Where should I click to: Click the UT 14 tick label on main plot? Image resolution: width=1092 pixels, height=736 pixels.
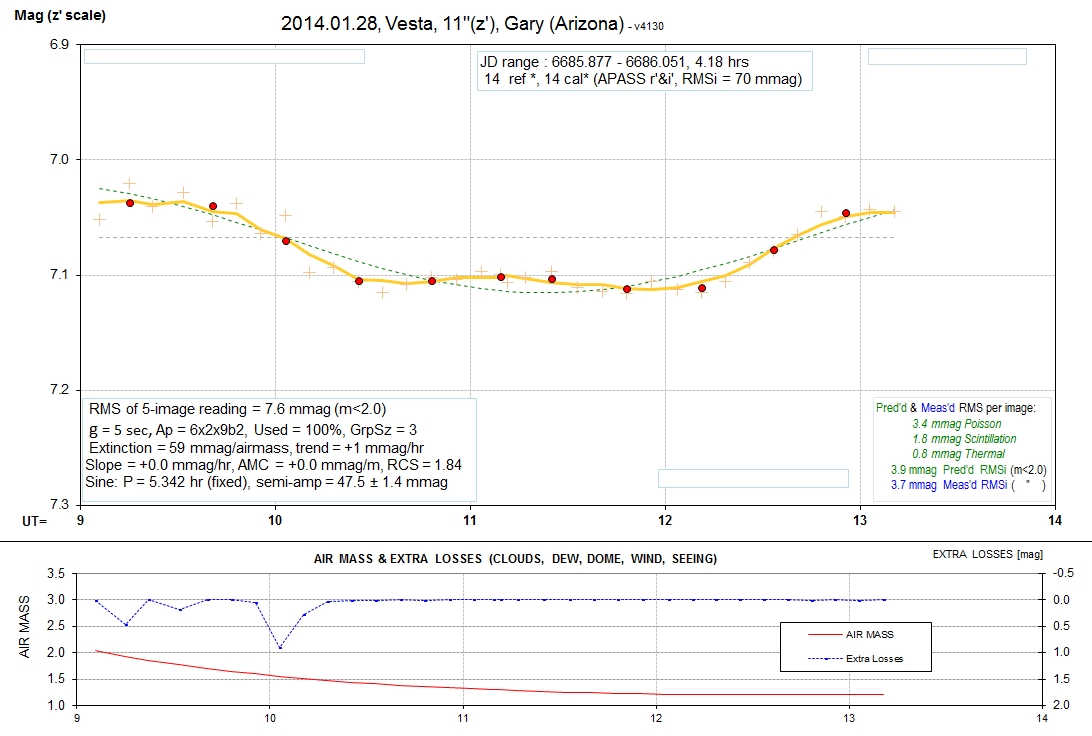point(1055,520)
